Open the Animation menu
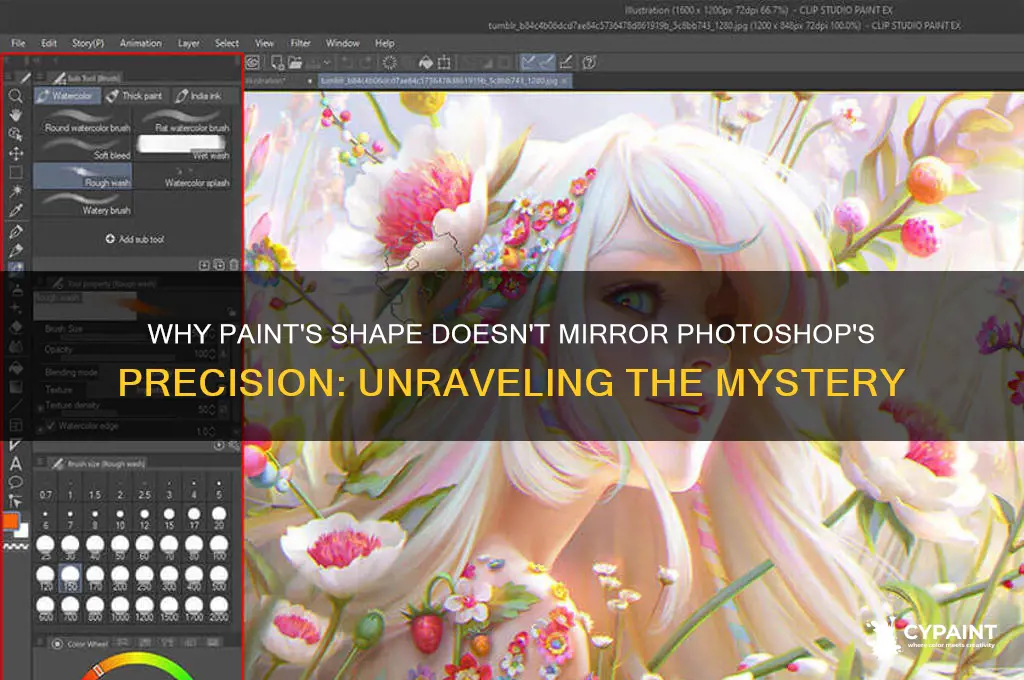Screen dimensions: 1024x680 (140, 43)
